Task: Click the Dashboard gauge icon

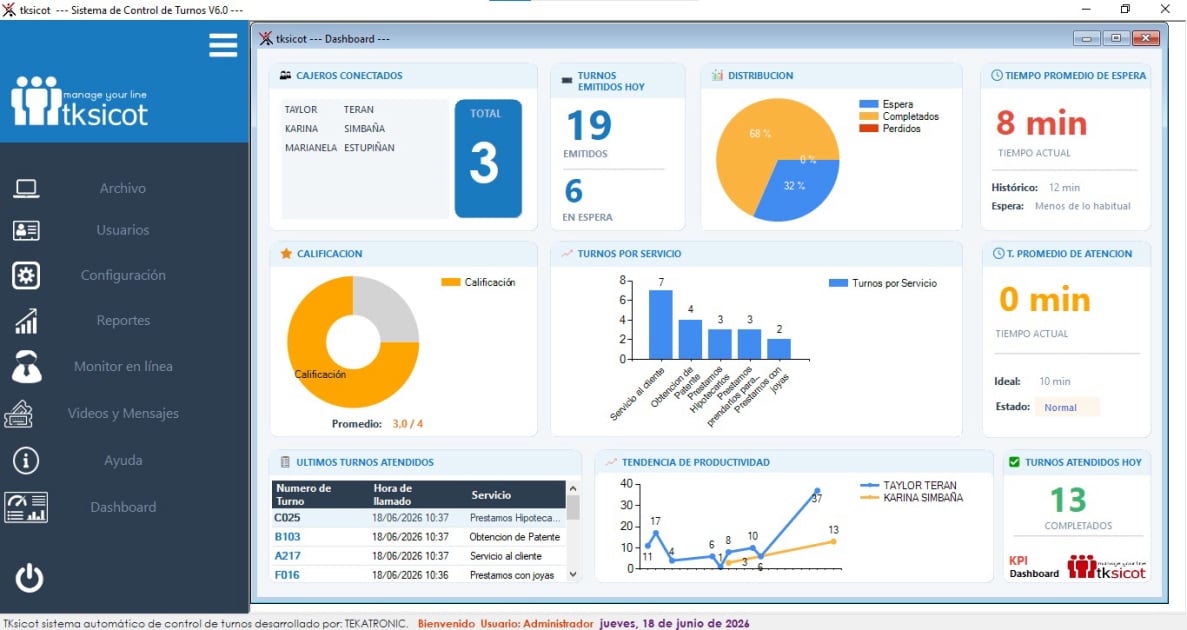Action: 26,507
